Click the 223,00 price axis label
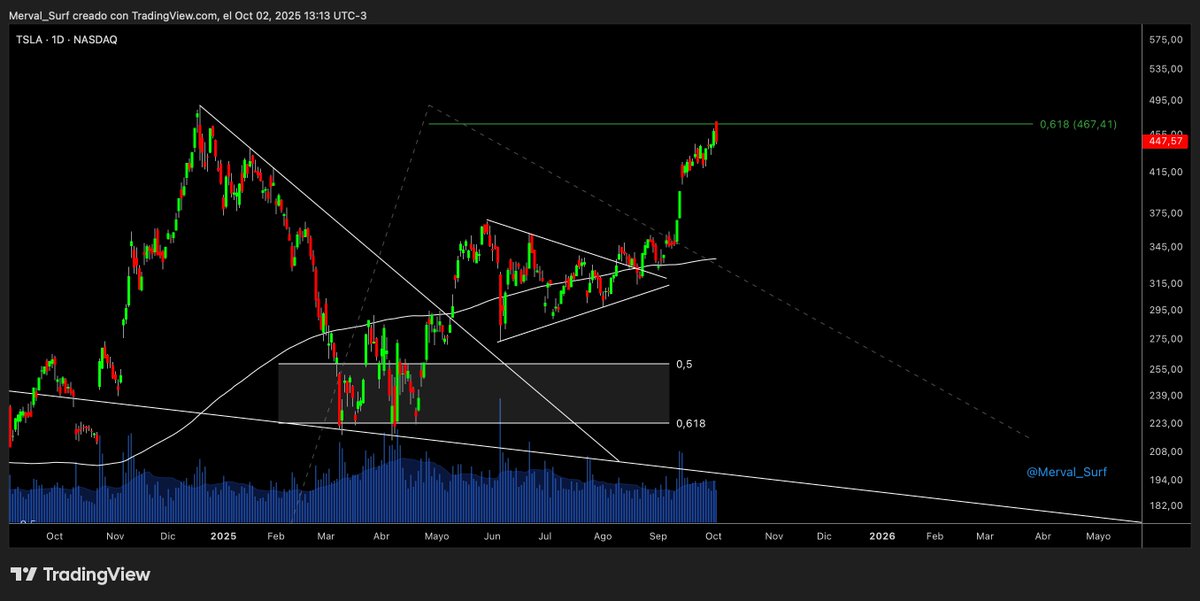The image size is (1200, 601). (1167, 423)
